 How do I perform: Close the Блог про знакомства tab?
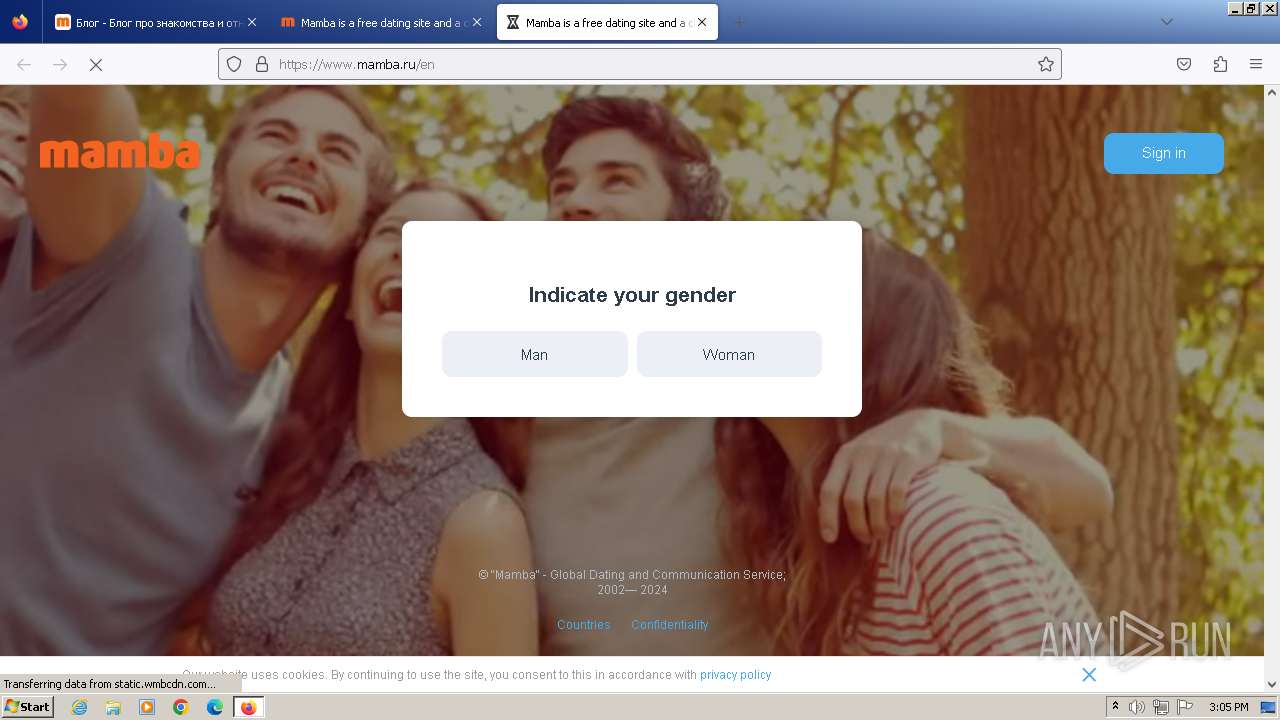point(252,22)
